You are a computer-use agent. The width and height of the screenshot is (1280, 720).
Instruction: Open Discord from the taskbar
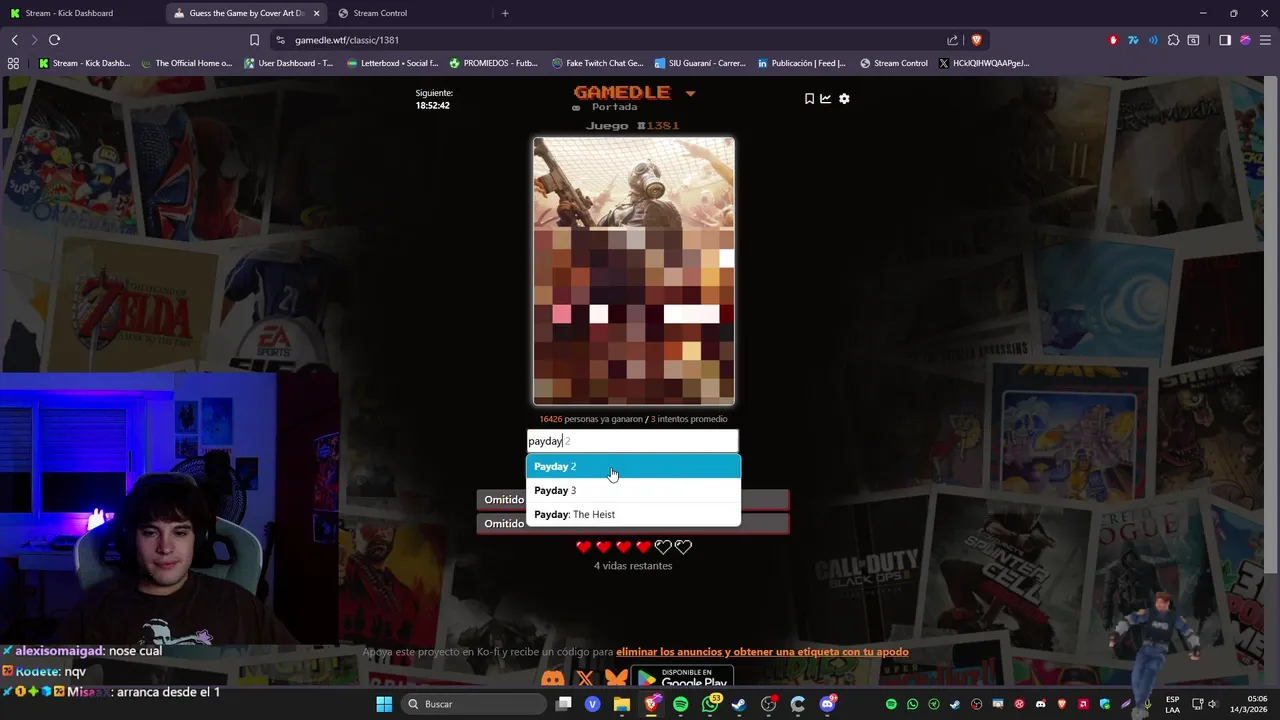(x=827, y=704)
